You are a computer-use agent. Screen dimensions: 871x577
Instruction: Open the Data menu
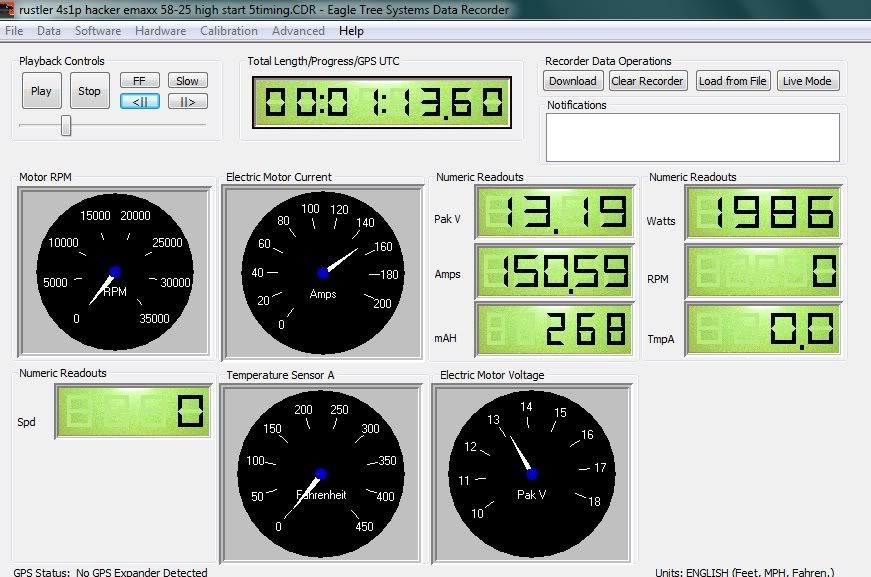(x=49, y=31)
